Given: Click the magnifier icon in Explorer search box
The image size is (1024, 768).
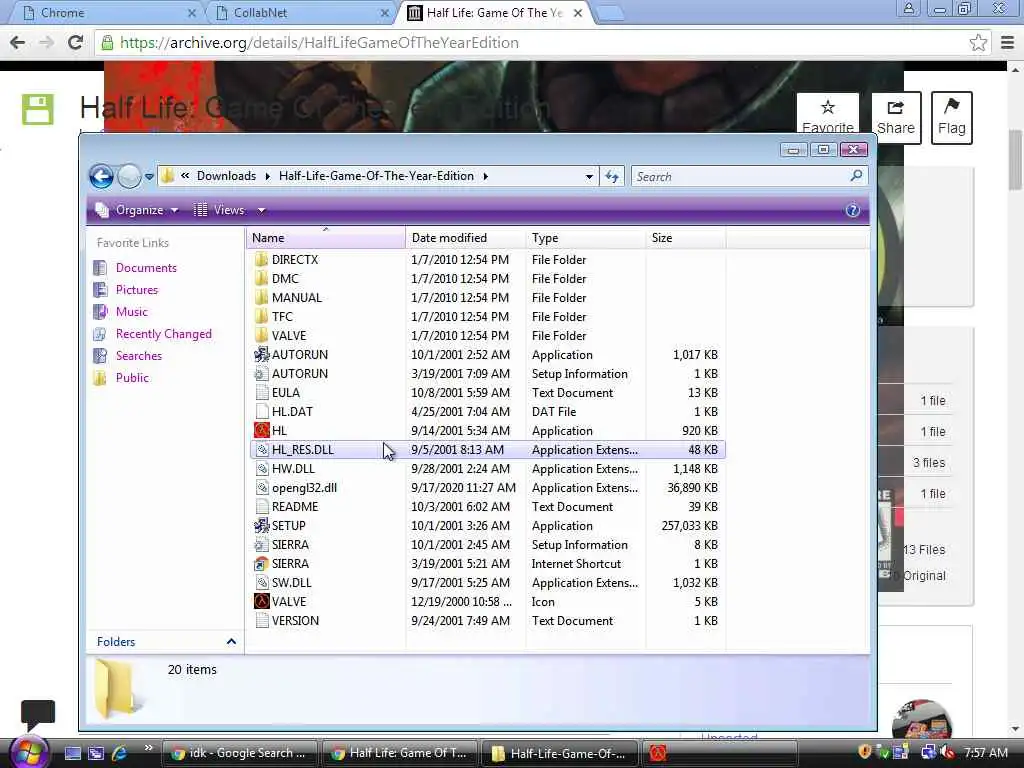Looking at the screenshot, I should (856, 176).
